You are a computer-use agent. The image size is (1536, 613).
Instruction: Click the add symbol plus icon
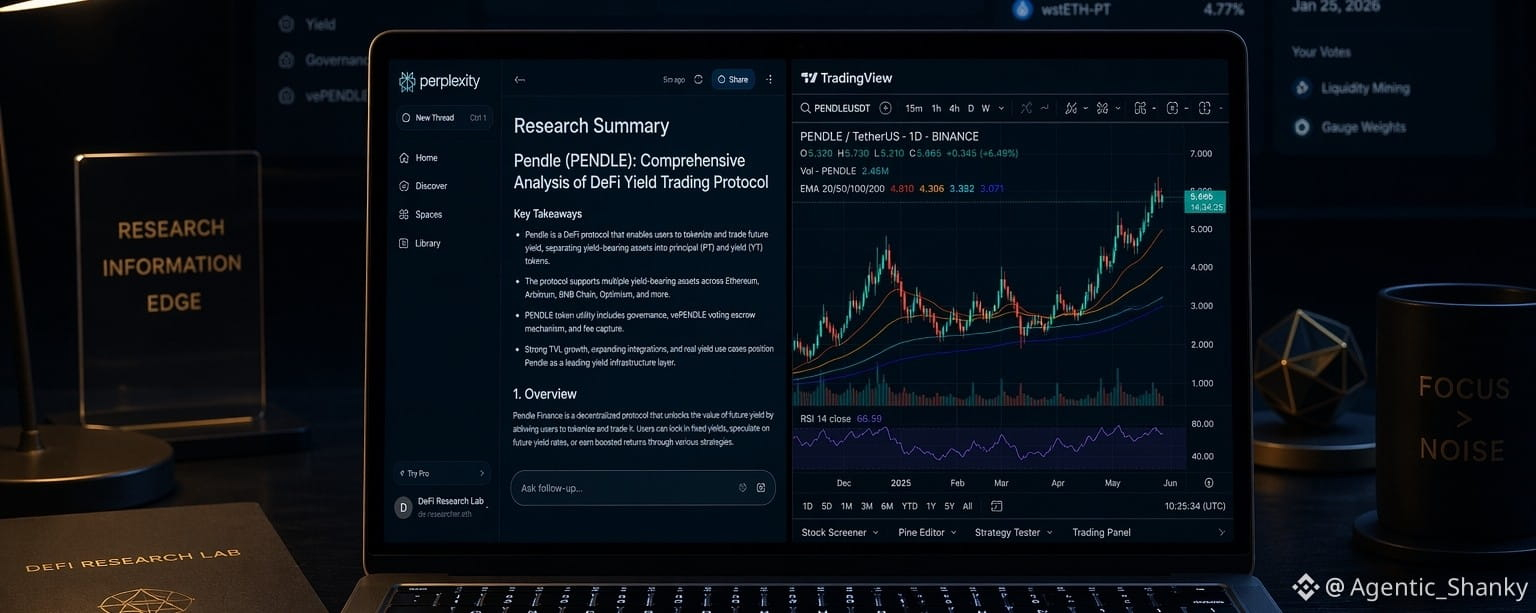(885, 108)
